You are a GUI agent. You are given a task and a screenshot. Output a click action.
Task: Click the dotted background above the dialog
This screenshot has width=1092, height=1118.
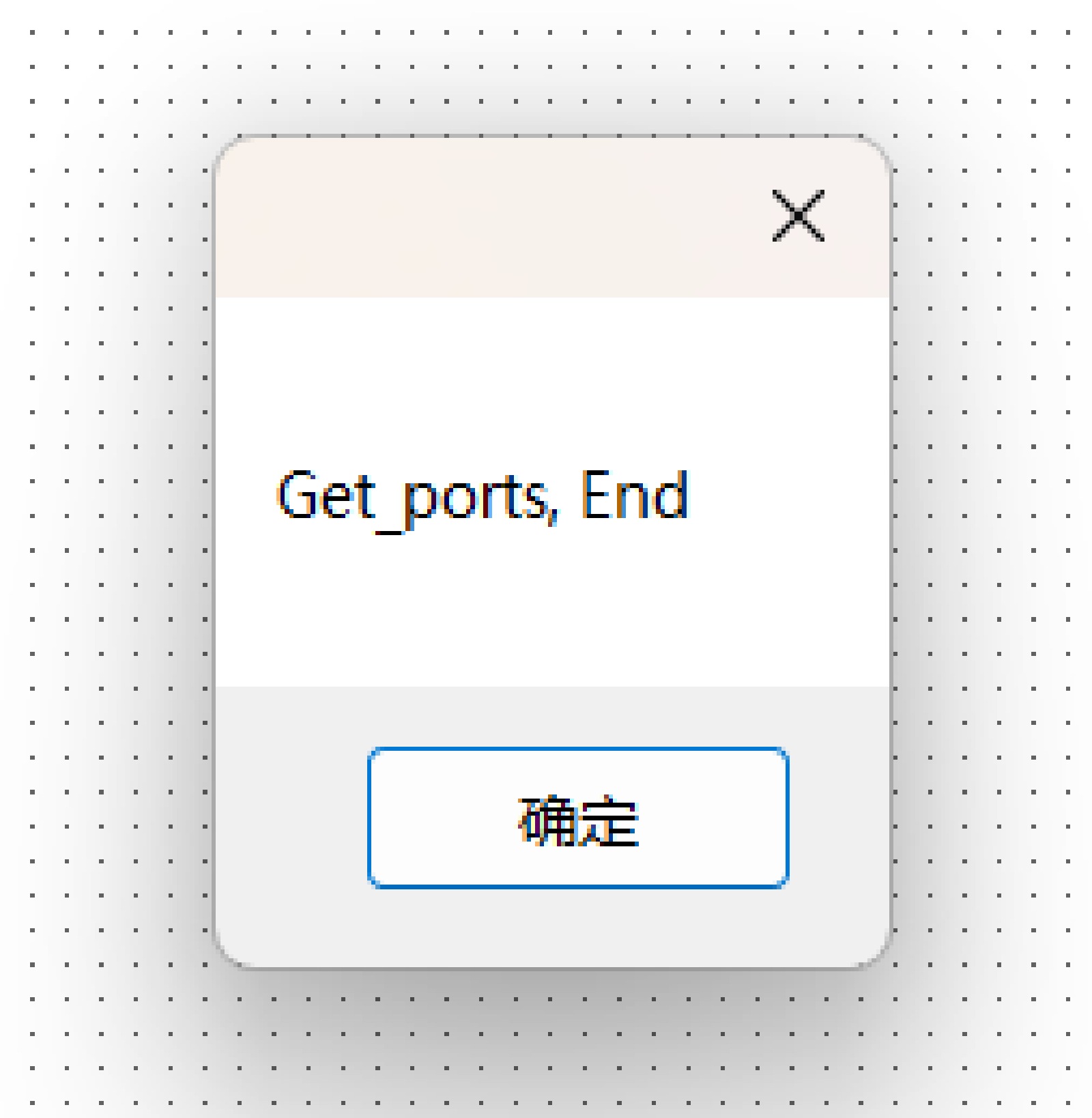(x=546, y=68)
